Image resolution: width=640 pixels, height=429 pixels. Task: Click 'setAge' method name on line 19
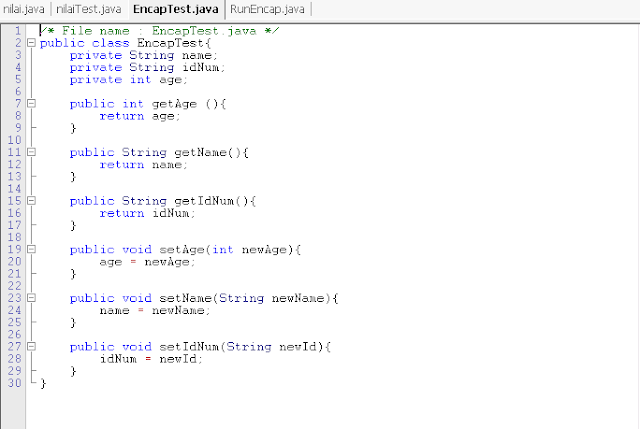click(x=182, y=250)
